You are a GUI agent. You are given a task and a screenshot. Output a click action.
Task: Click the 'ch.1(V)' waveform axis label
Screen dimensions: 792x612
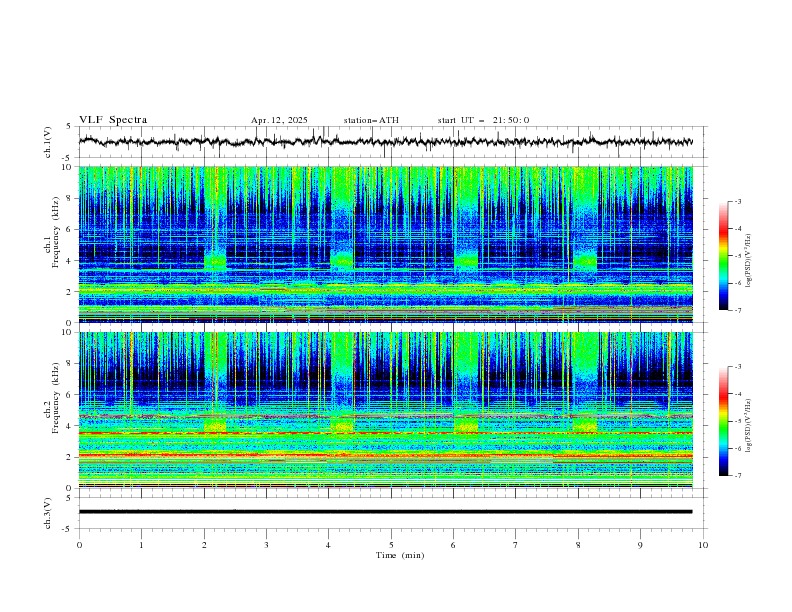[x=48, y=142]
